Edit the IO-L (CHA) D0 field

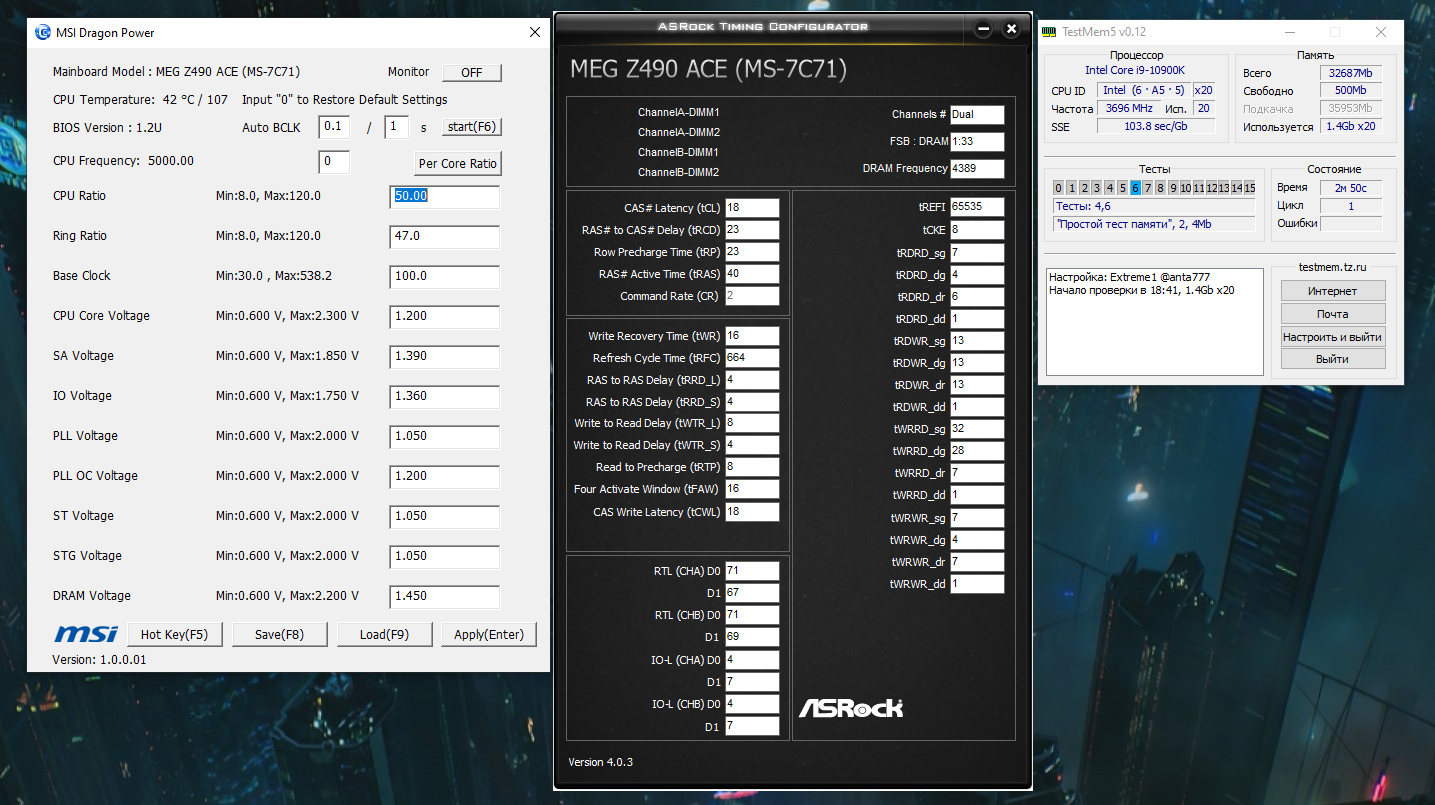tap(752, 660)
